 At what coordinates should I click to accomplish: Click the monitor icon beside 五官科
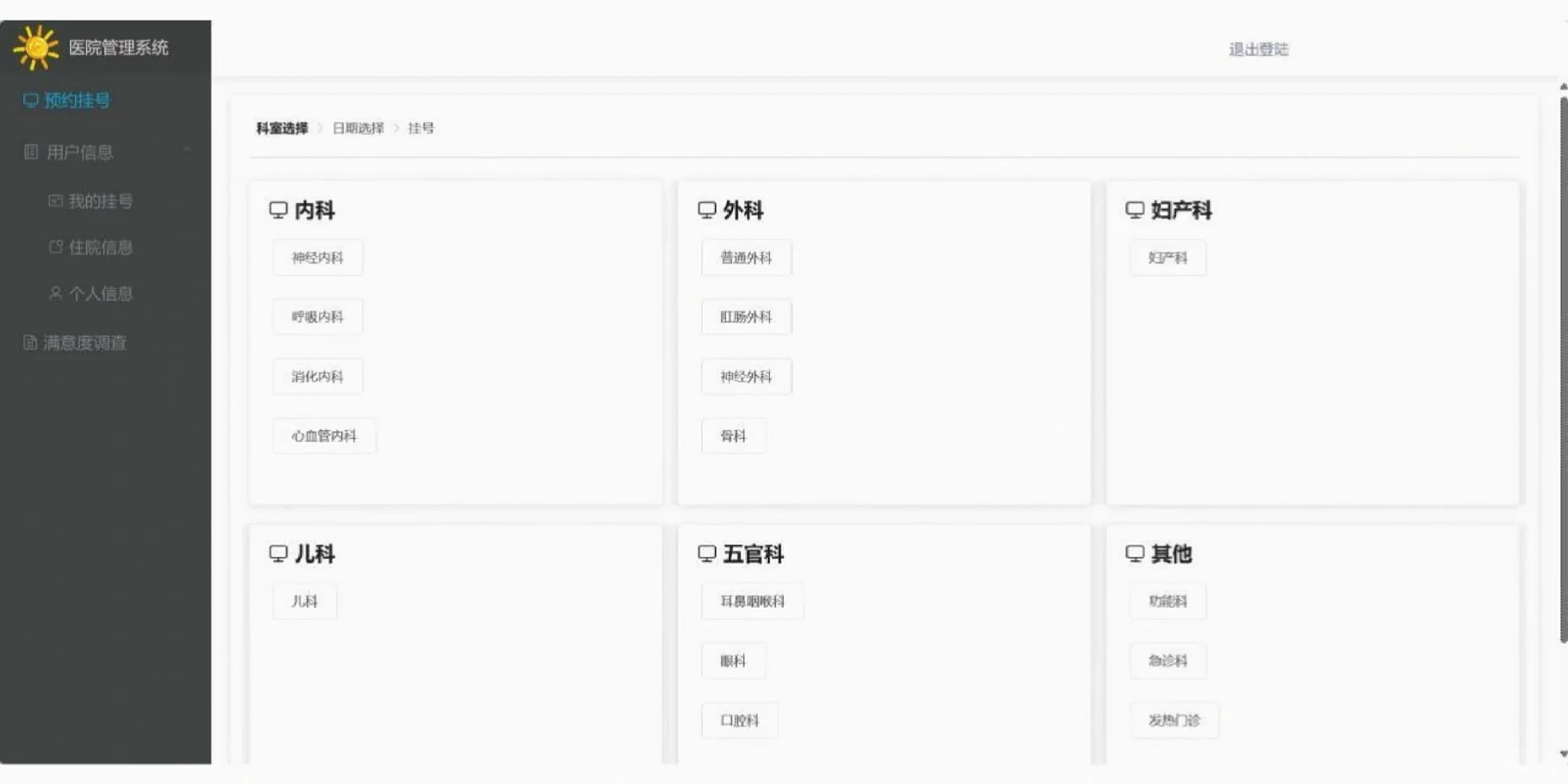coord(706,554)
